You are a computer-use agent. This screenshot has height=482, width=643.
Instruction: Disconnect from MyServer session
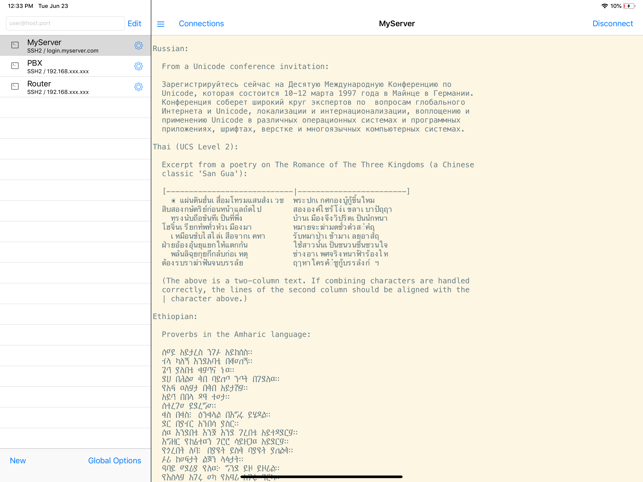click(613, 23)
